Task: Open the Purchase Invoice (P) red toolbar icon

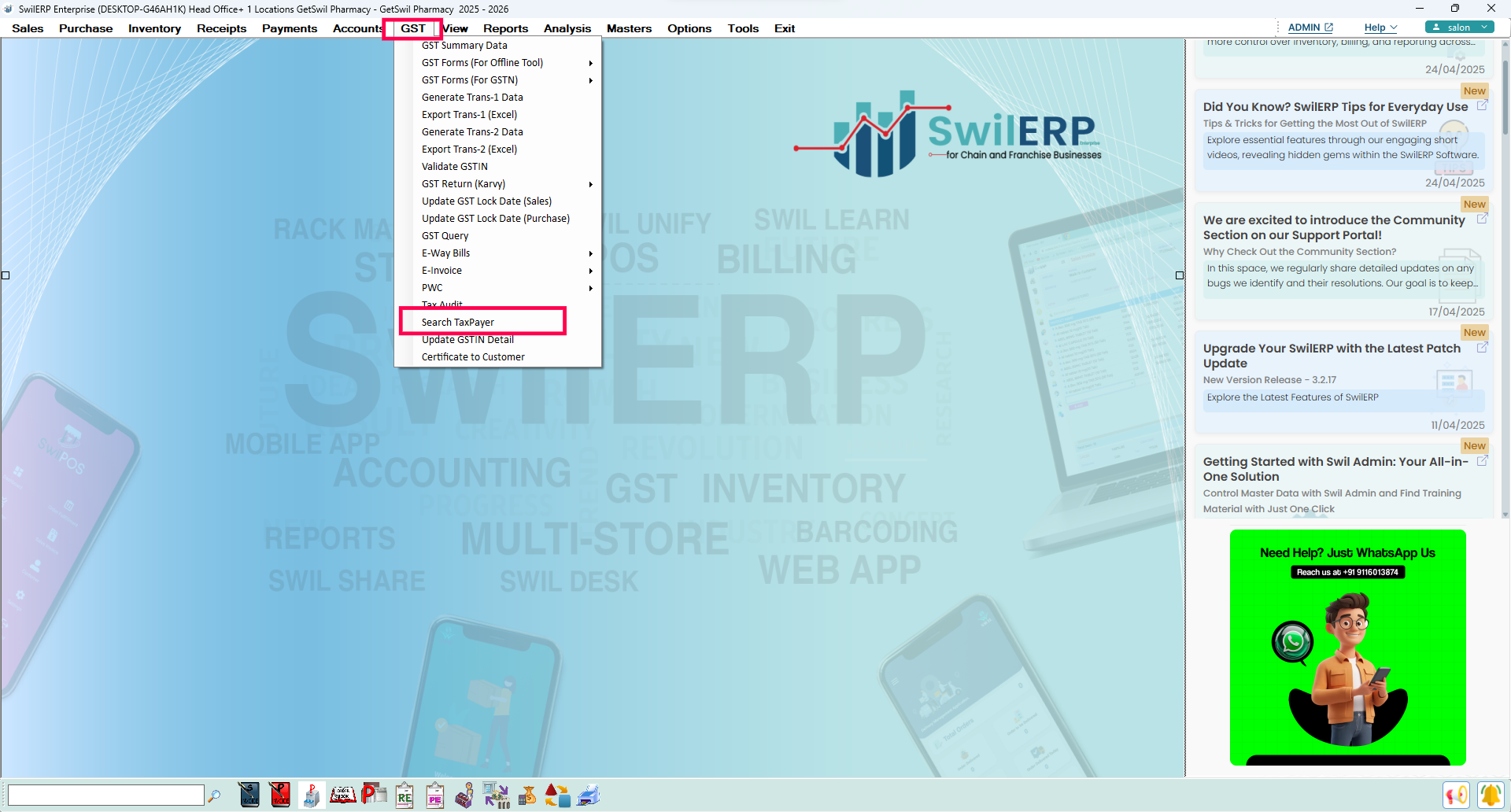Action: click(279, 795)
